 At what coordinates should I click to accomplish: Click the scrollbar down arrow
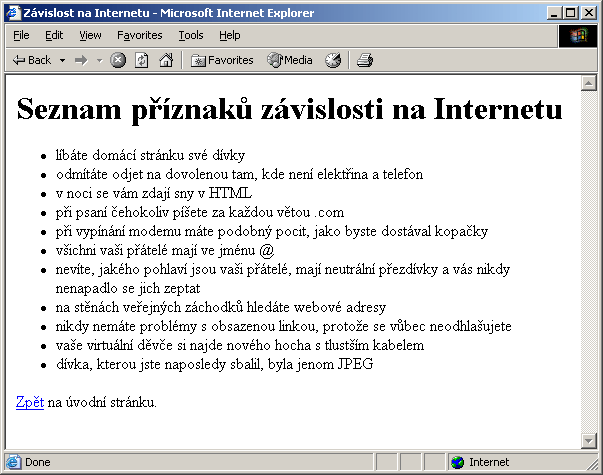pyautogui.click(x=589, y=441)
